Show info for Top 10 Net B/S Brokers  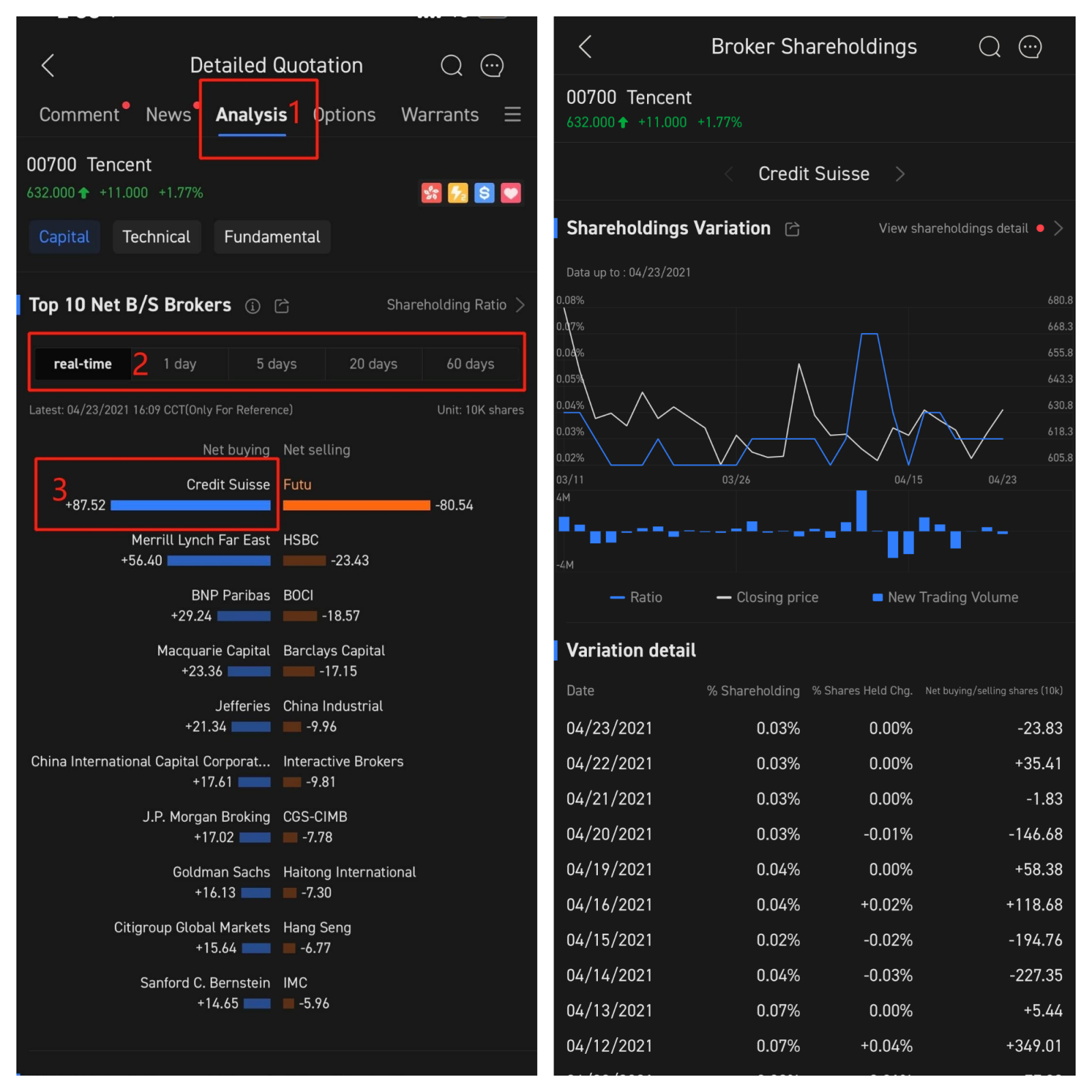(253, 306)
